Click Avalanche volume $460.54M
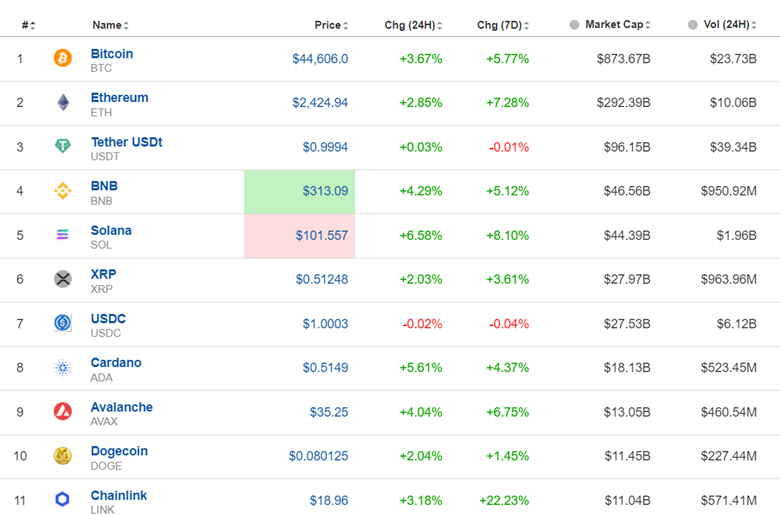Screen dimensions: 780x515 click(729, 412)
